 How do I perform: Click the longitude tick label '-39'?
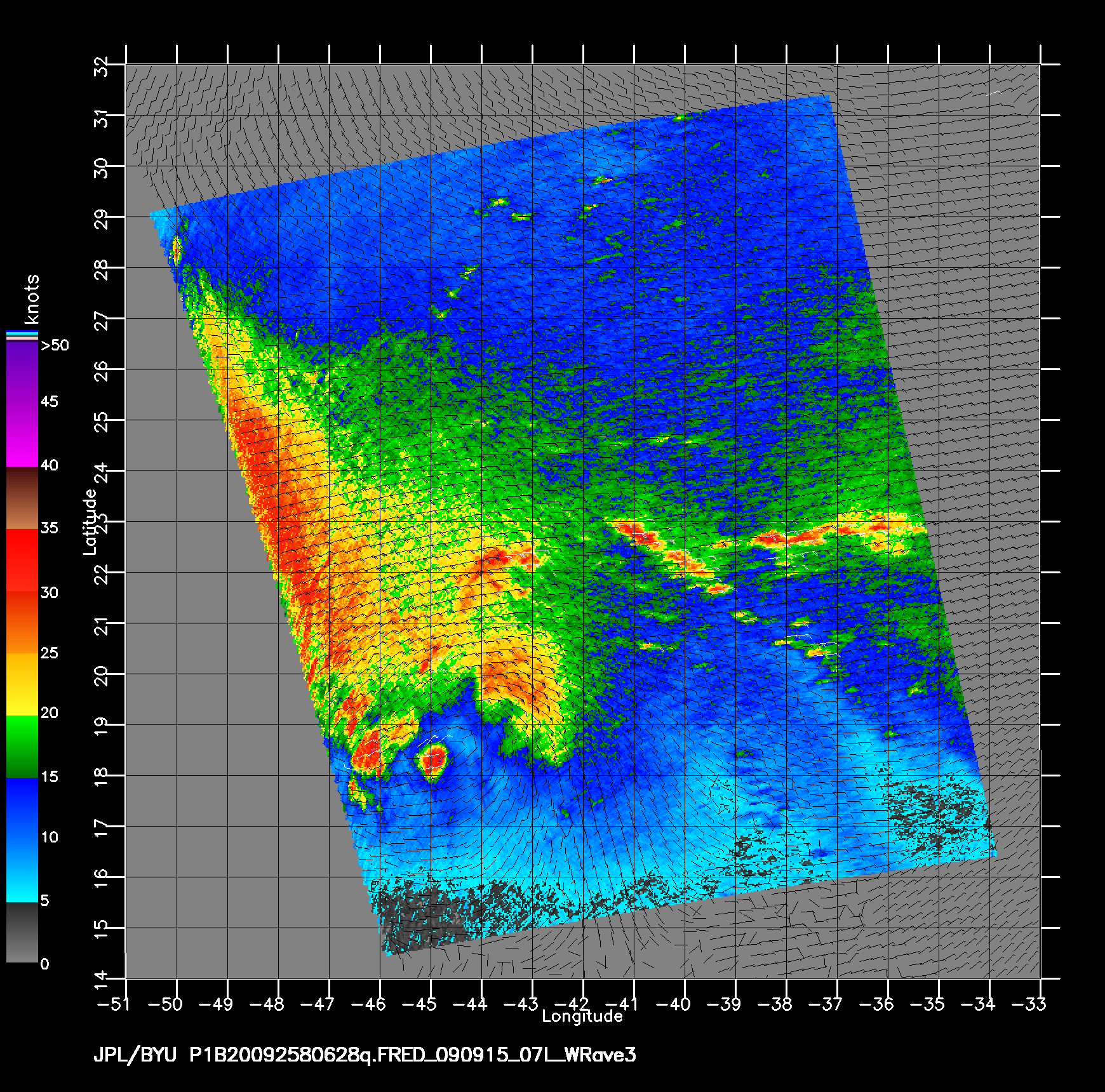coord(724,1004)
